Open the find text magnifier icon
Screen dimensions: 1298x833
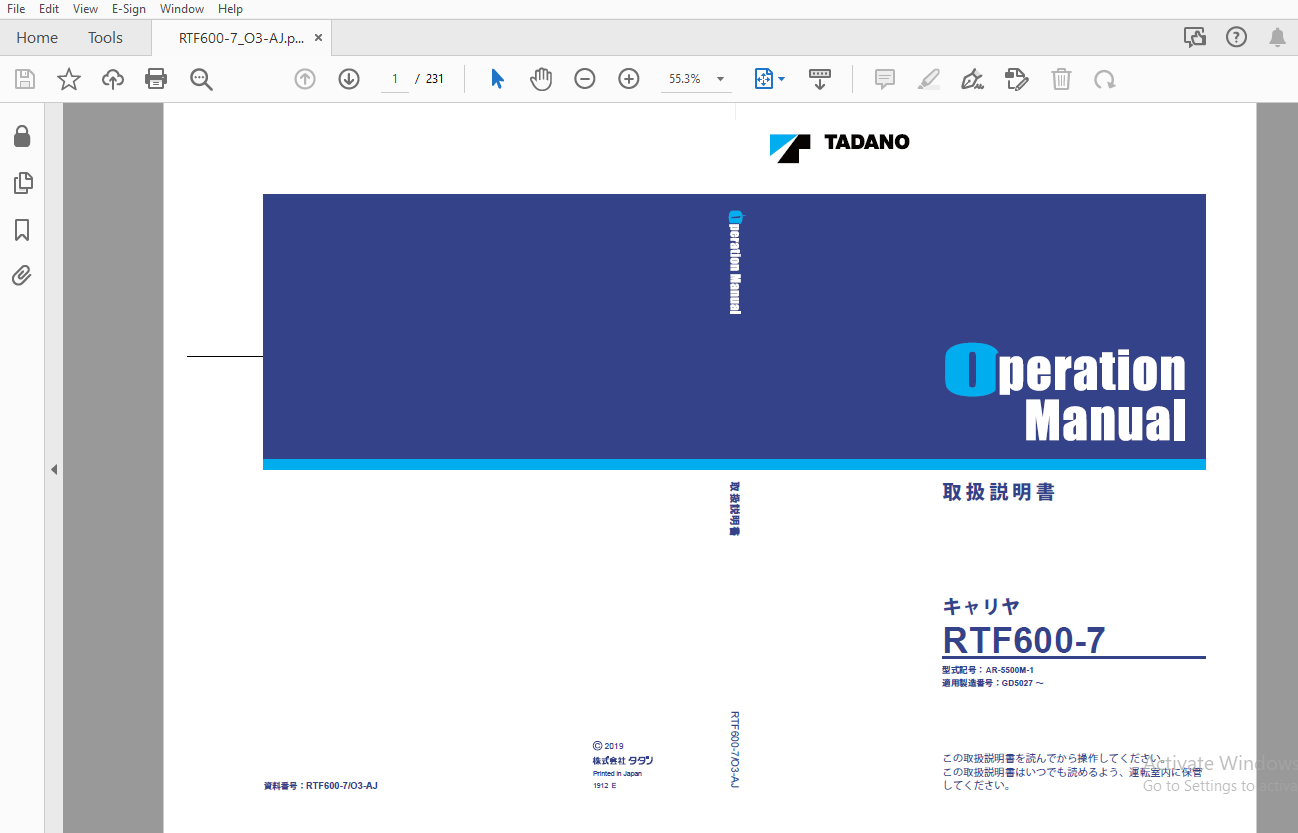(201, 79)
